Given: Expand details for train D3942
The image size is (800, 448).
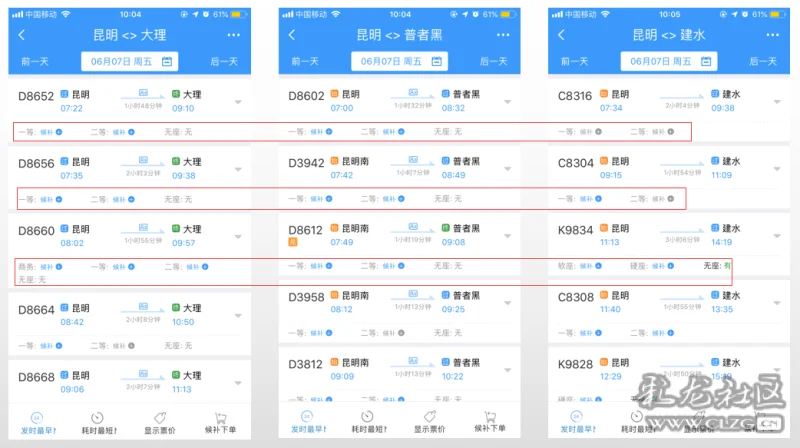Looking at the screenshot, I should [x=508, y=169].
